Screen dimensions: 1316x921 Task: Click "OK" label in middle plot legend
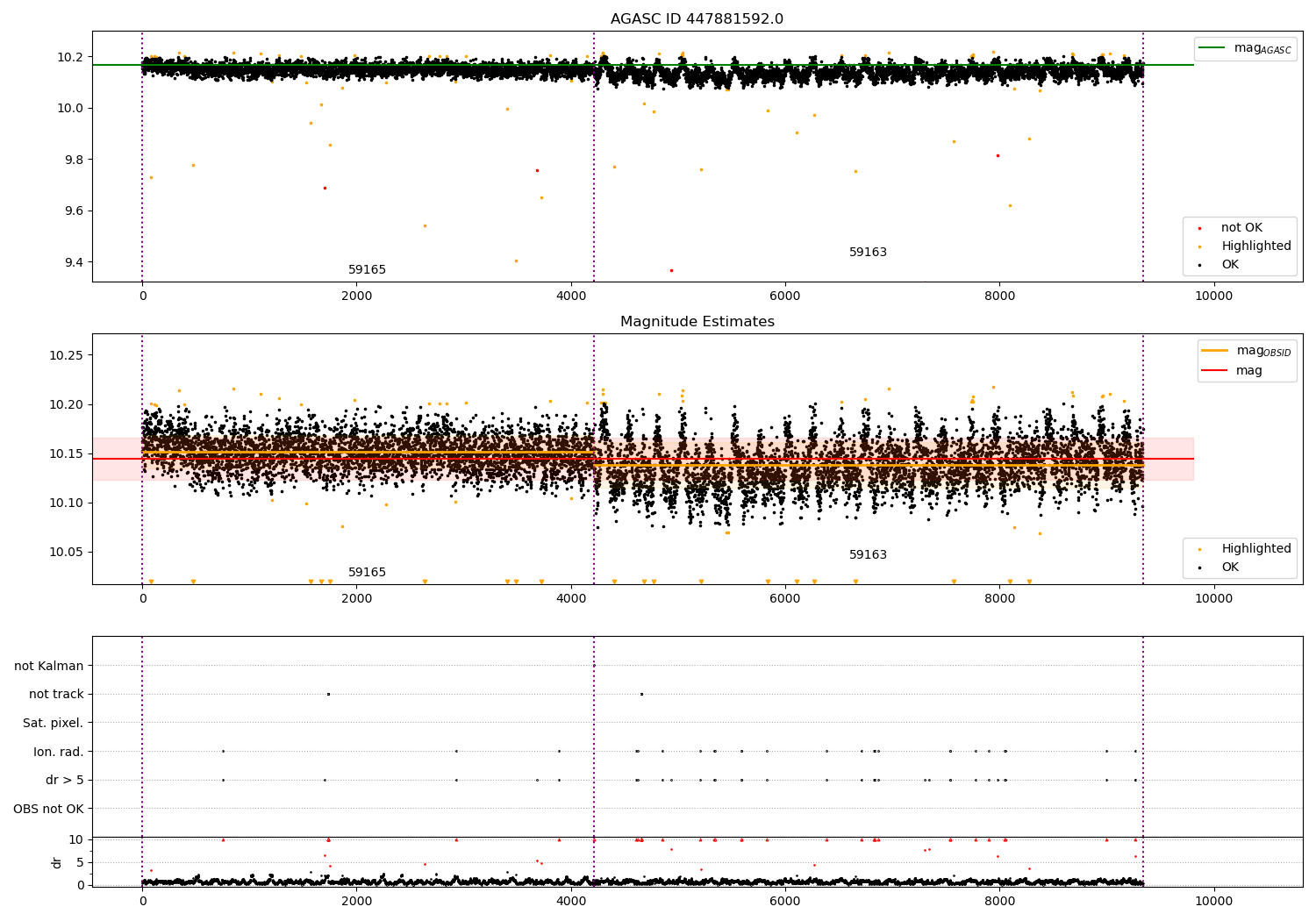pos(1230,568)
